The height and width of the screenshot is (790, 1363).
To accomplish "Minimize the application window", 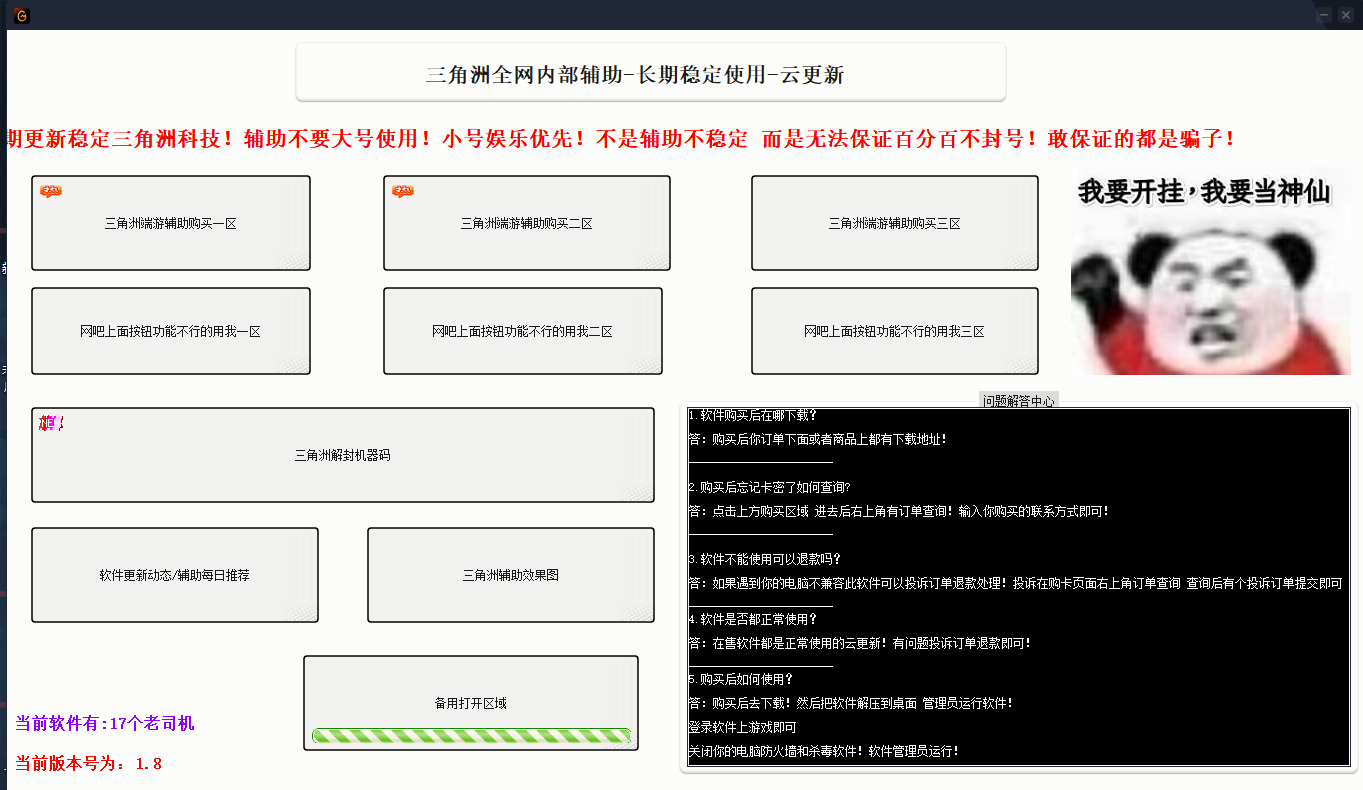I will [1324, 15].
